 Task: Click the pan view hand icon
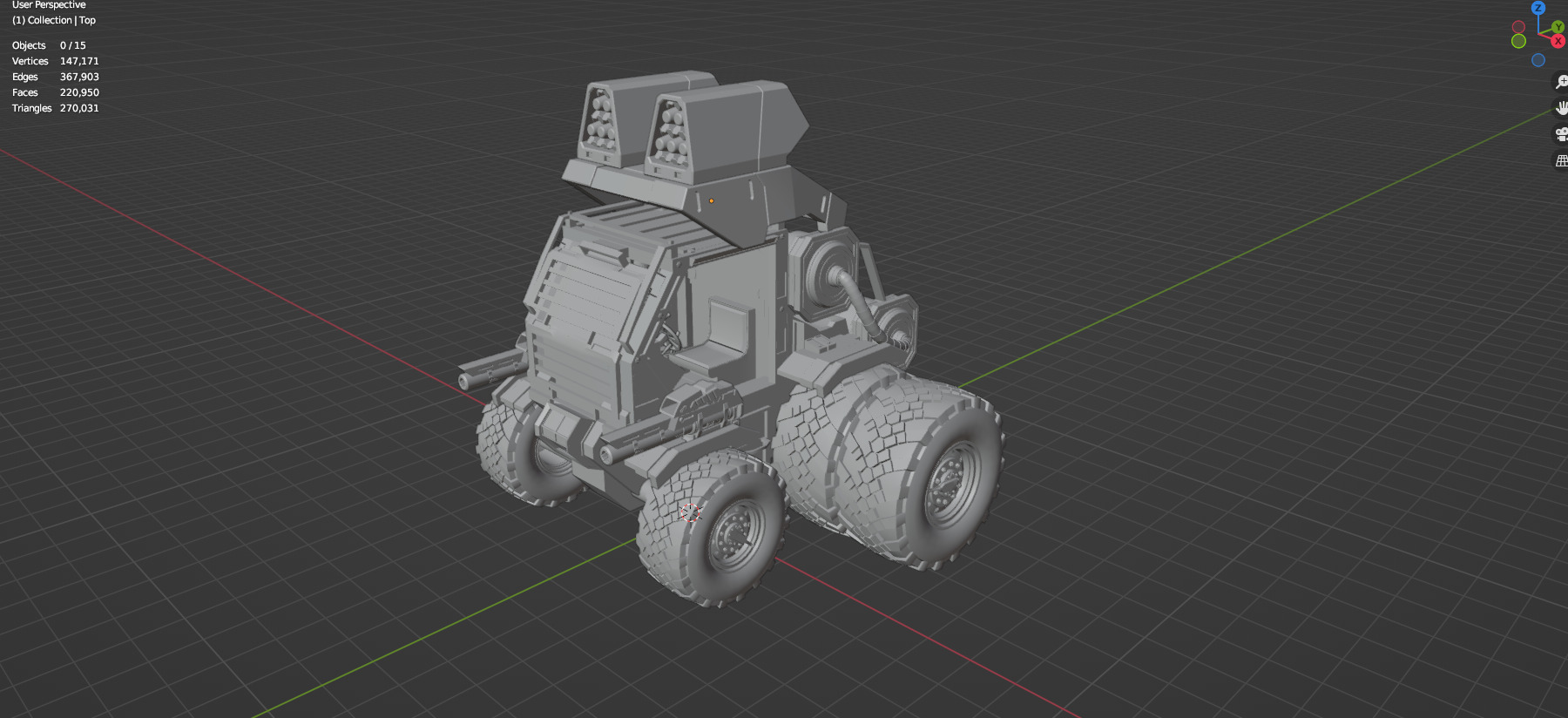coord(1561,108)
